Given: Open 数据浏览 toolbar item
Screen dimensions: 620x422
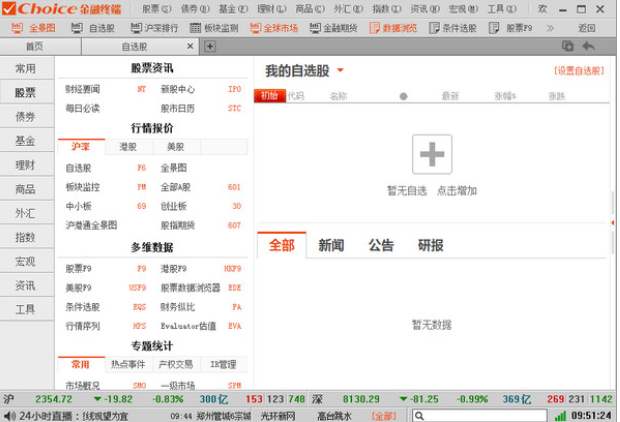Looking at the screenshot, I should (x=393, y=28).
